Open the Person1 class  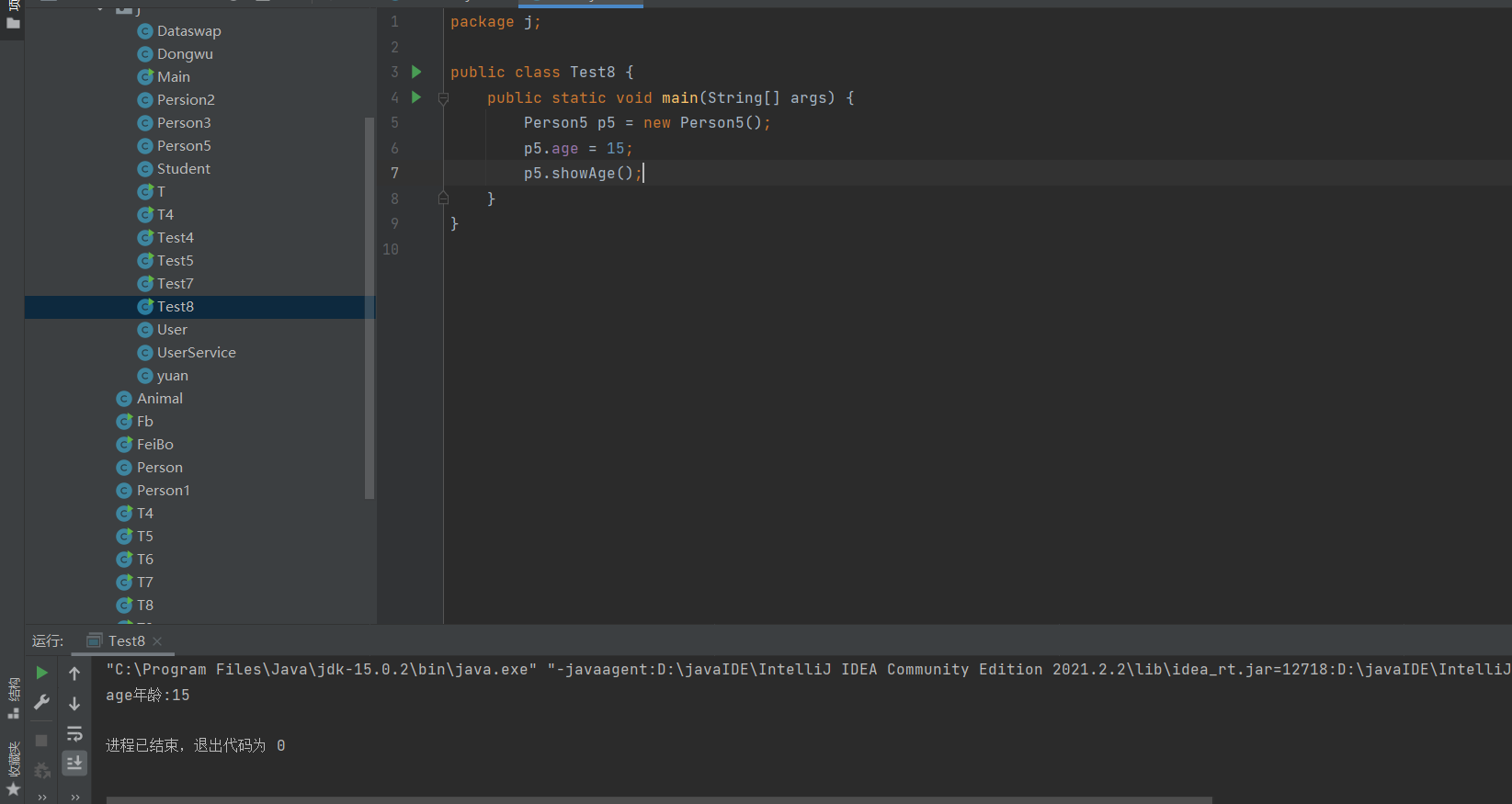pos(164,491)
